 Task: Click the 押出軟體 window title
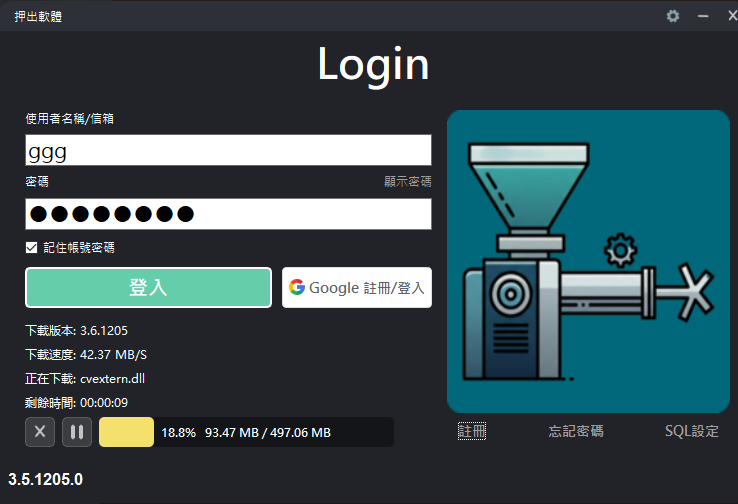[38, 16]
